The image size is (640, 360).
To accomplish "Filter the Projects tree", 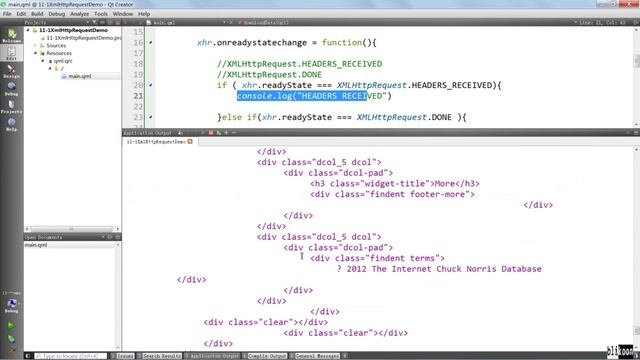I will coord(94,22).
